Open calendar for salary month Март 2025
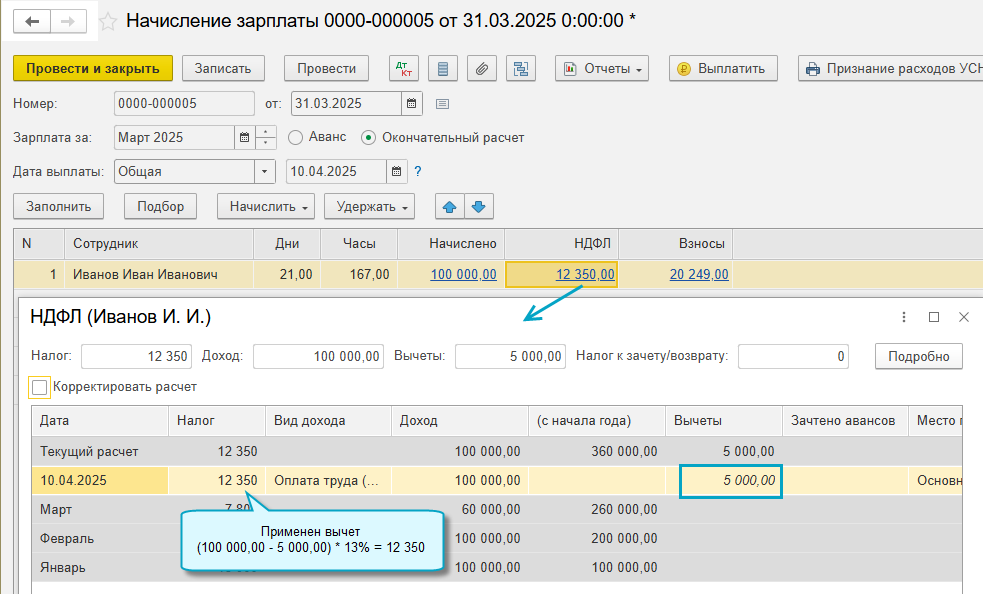 tap(244, 137)
